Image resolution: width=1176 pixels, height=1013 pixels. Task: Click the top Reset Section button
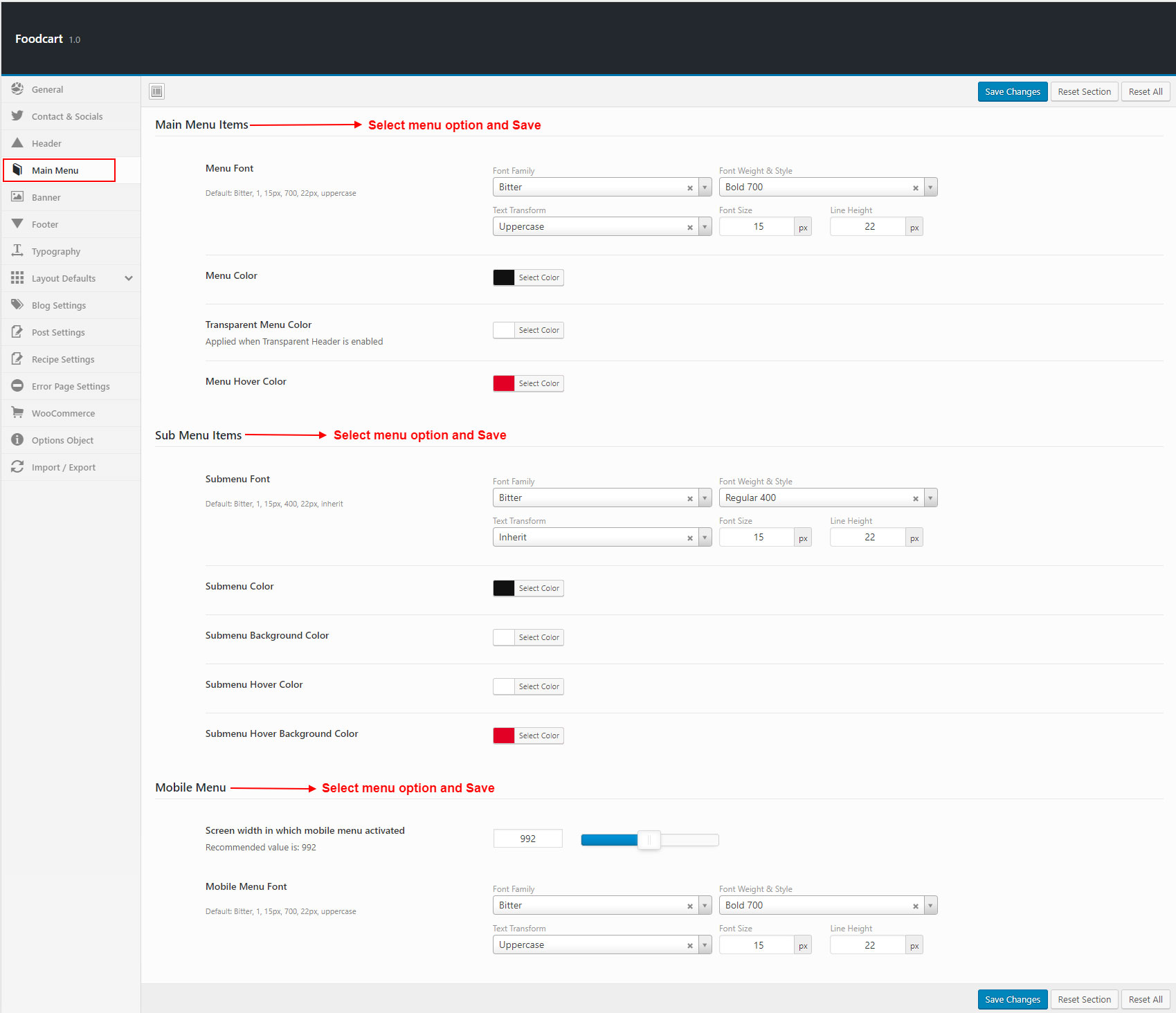point(1084,91)
